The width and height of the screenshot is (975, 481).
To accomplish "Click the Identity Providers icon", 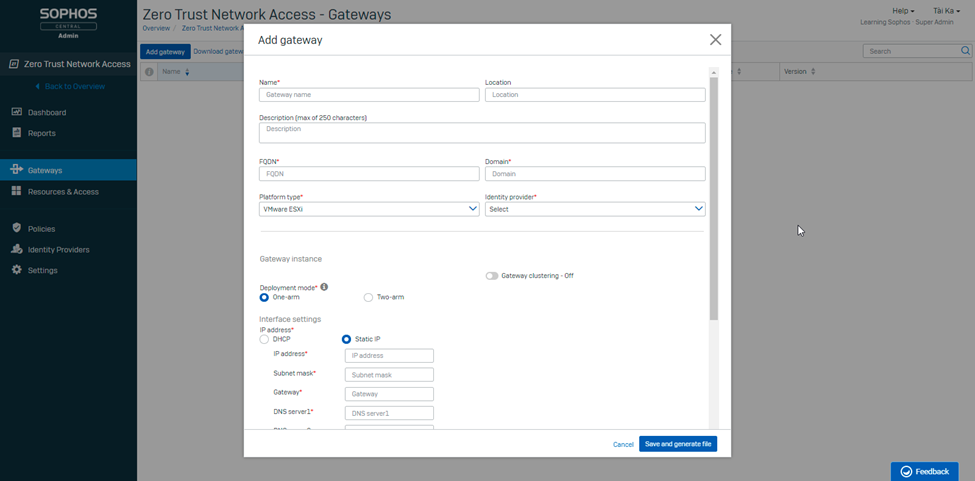I will pyautogui.click(x=17, y=249).
